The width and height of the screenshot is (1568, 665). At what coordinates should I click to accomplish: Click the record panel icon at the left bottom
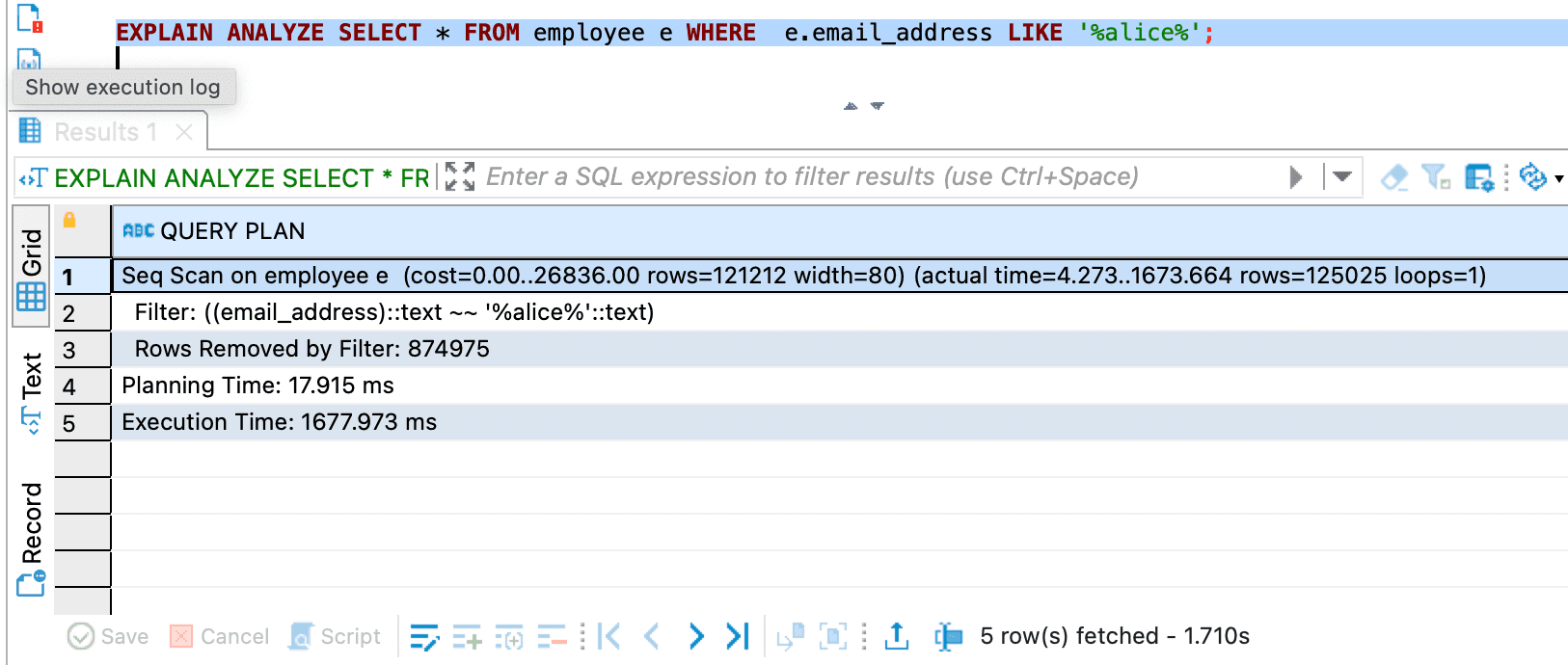(x=31, y=583)
